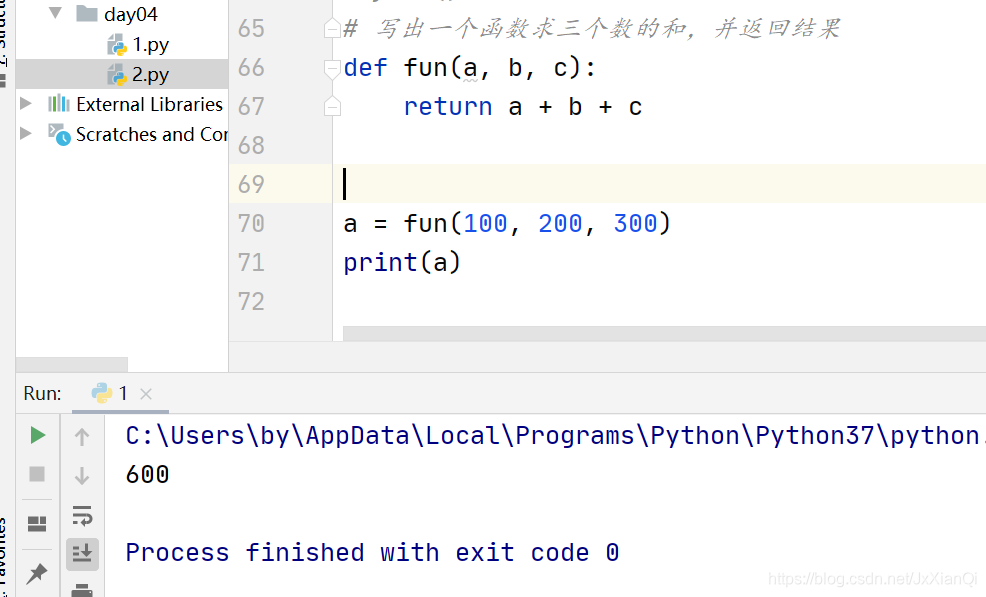Expand Scratches and Consoles node
986x597 pixels.
pyautogui.click(x=26, y=133)
